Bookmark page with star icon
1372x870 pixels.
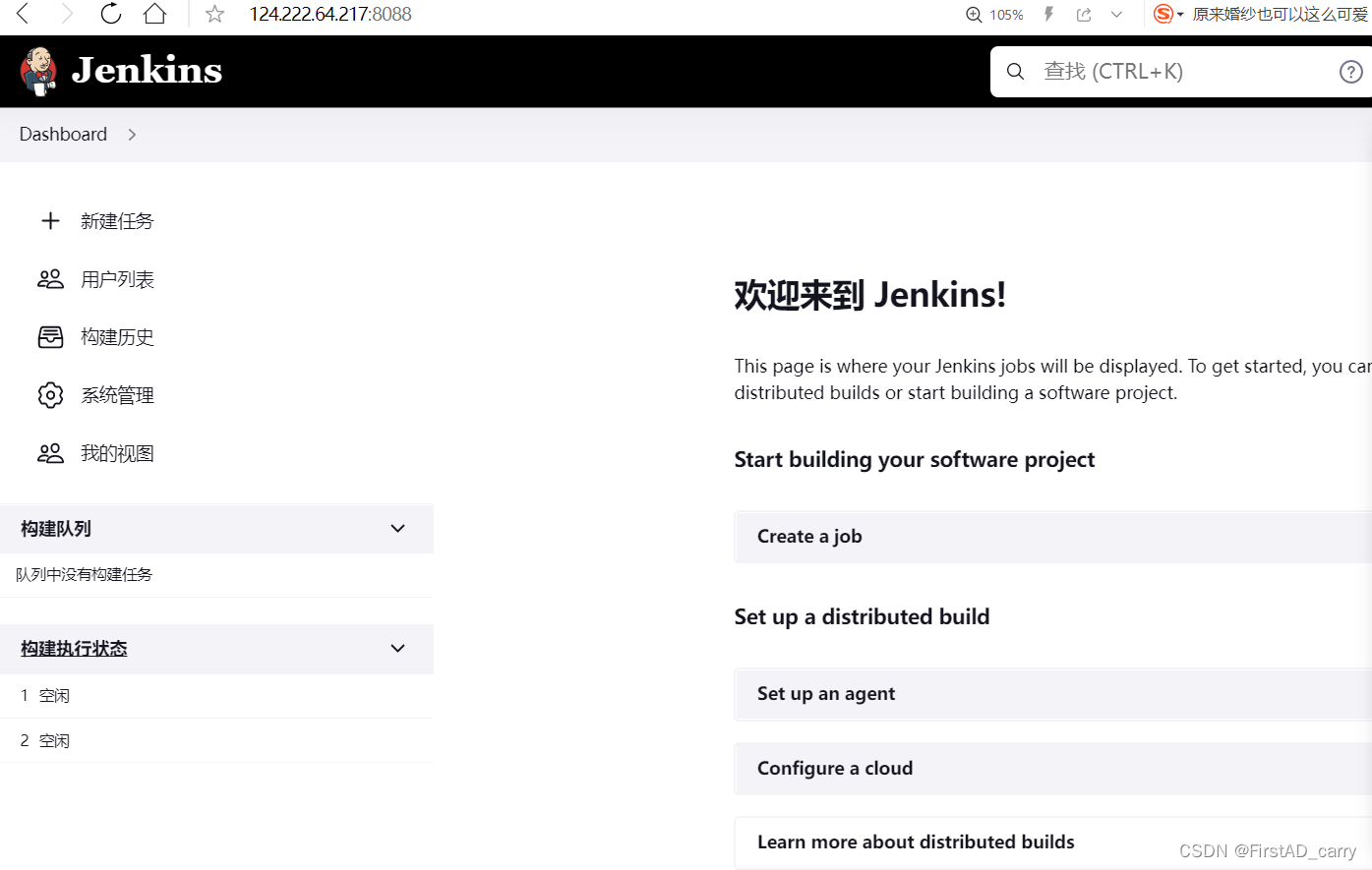pos(215,14)
